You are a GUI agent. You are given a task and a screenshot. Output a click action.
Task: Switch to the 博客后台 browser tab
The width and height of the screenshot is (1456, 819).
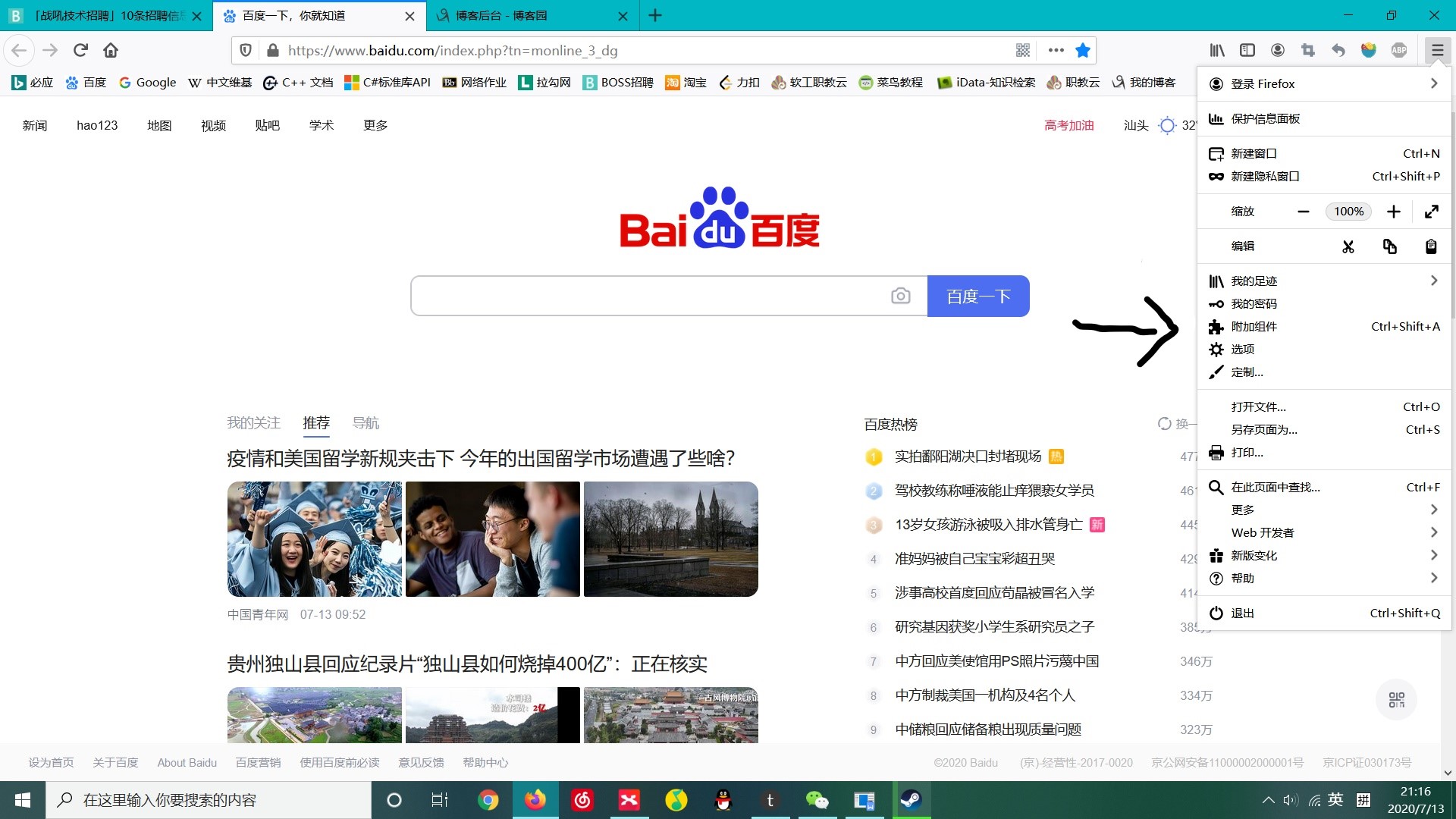[x=500, y=15]
